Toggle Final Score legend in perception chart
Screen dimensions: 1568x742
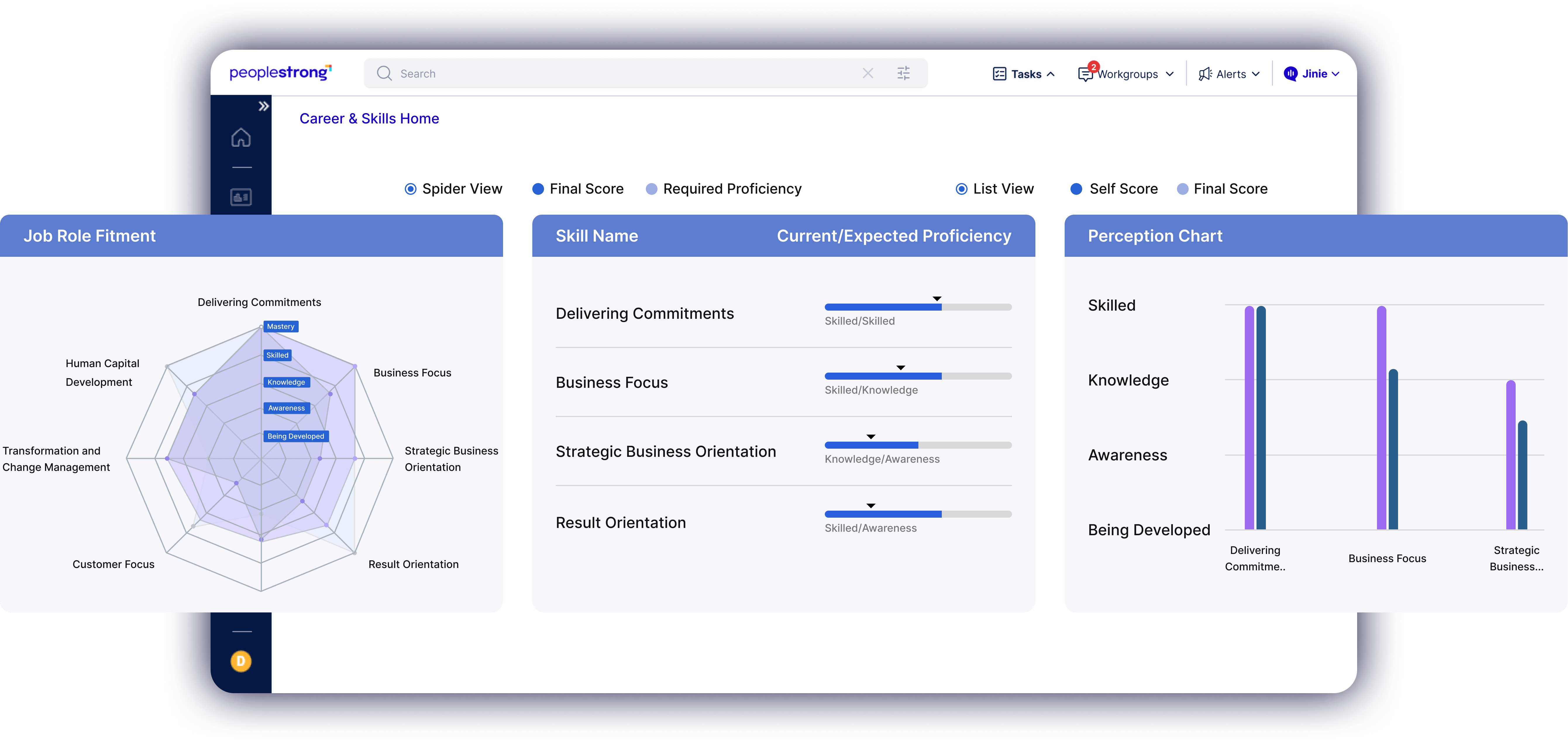[x=1222, y=189]
